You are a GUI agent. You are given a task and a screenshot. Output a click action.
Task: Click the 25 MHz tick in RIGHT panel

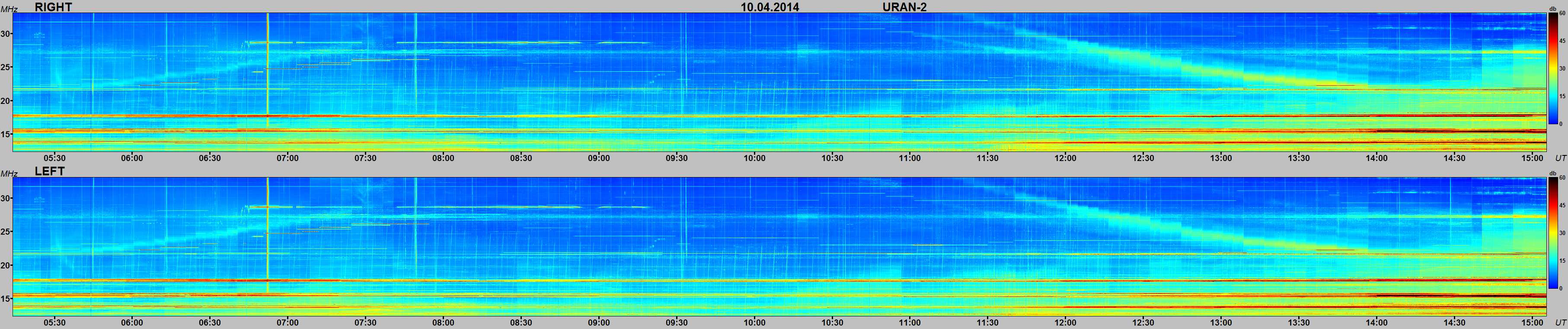click(6, 67)
